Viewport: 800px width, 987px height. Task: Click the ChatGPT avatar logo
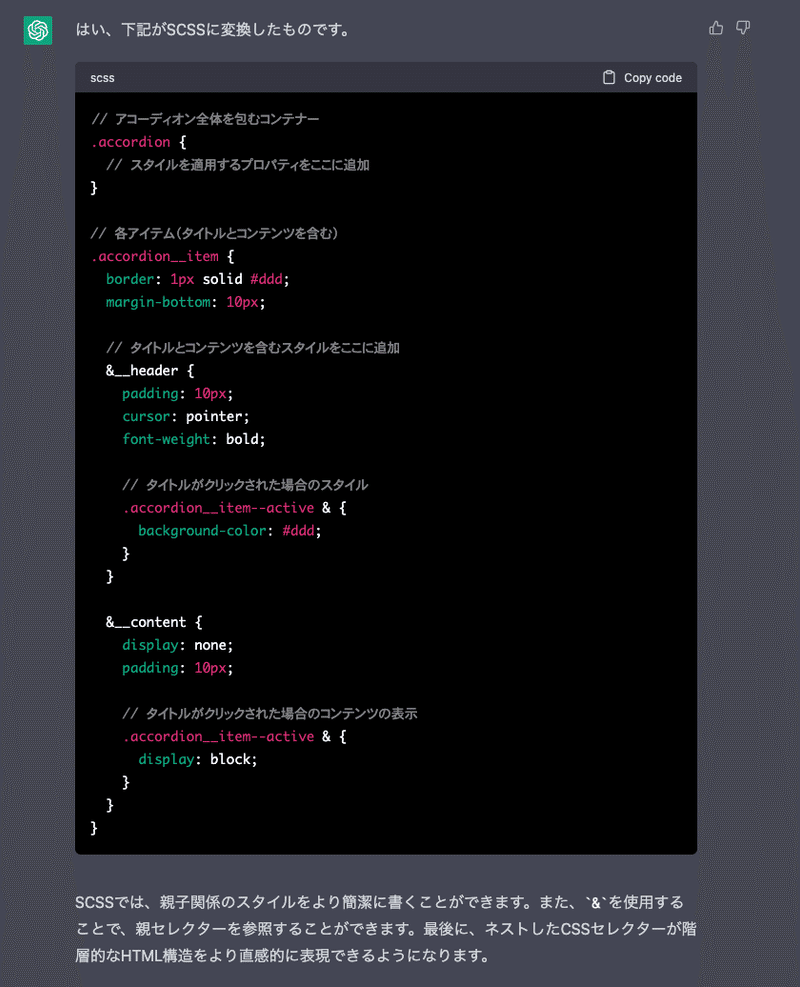(x=38, y=30)
